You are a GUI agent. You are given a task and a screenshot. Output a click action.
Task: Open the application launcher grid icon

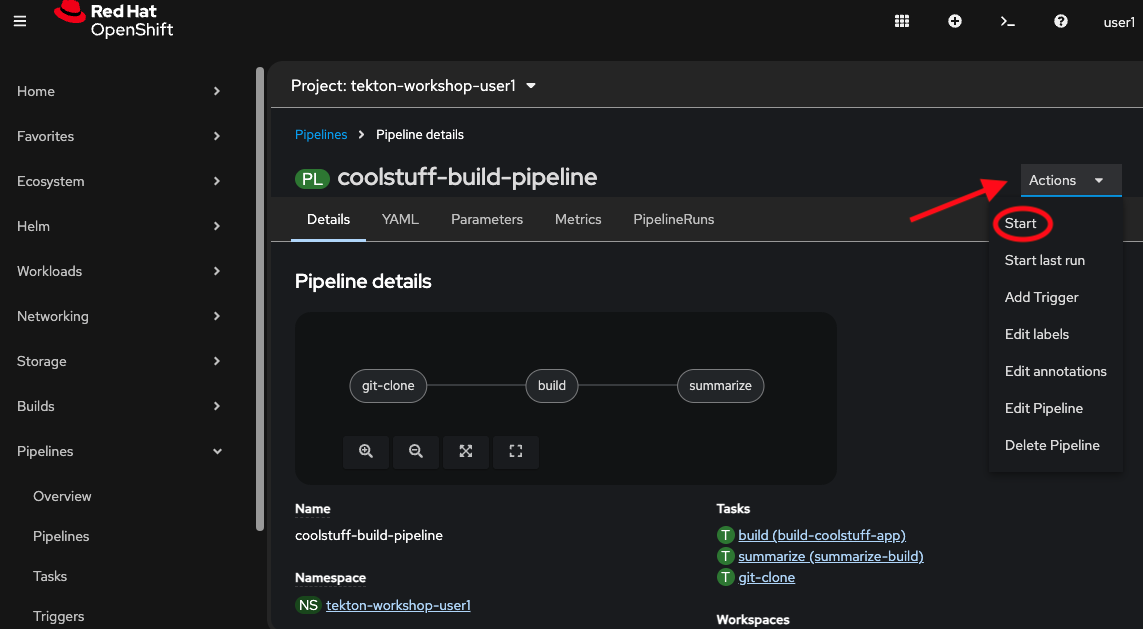point(901,21)
